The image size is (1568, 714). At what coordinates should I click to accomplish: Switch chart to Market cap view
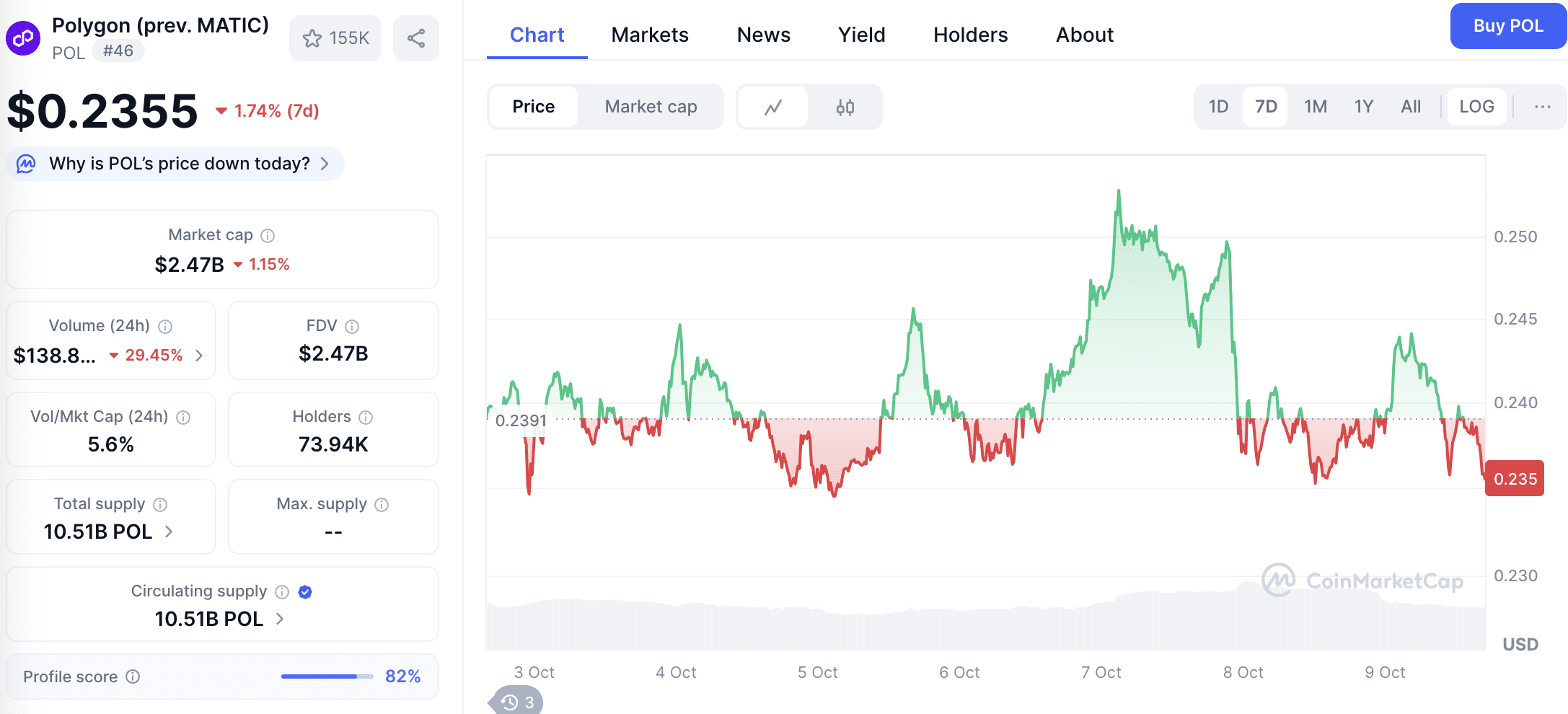[651, 107]
